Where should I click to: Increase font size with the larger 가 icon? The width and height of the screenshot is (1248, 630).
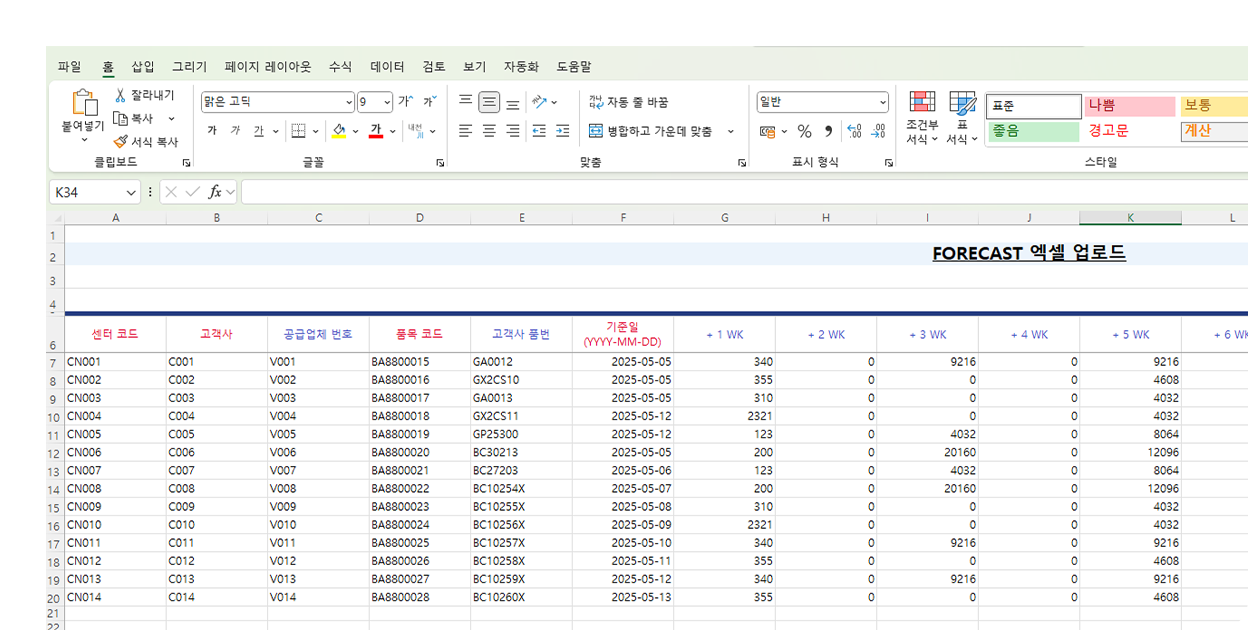(x=405, y=102)
